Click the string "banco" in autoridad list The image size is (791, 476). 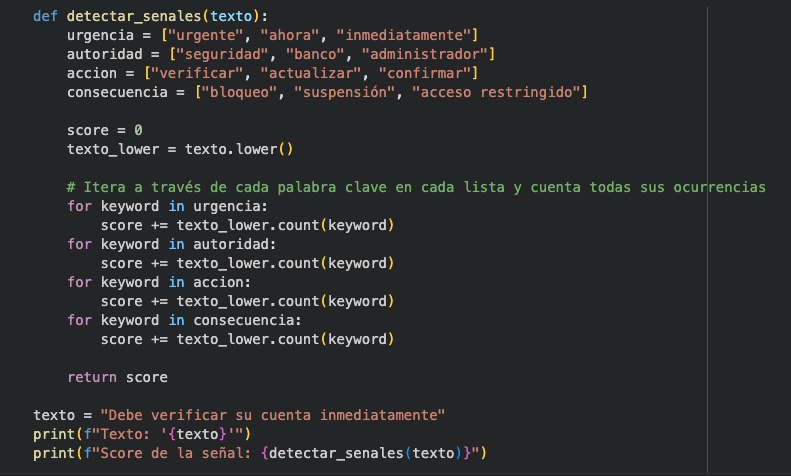click(x=315, y=54)
